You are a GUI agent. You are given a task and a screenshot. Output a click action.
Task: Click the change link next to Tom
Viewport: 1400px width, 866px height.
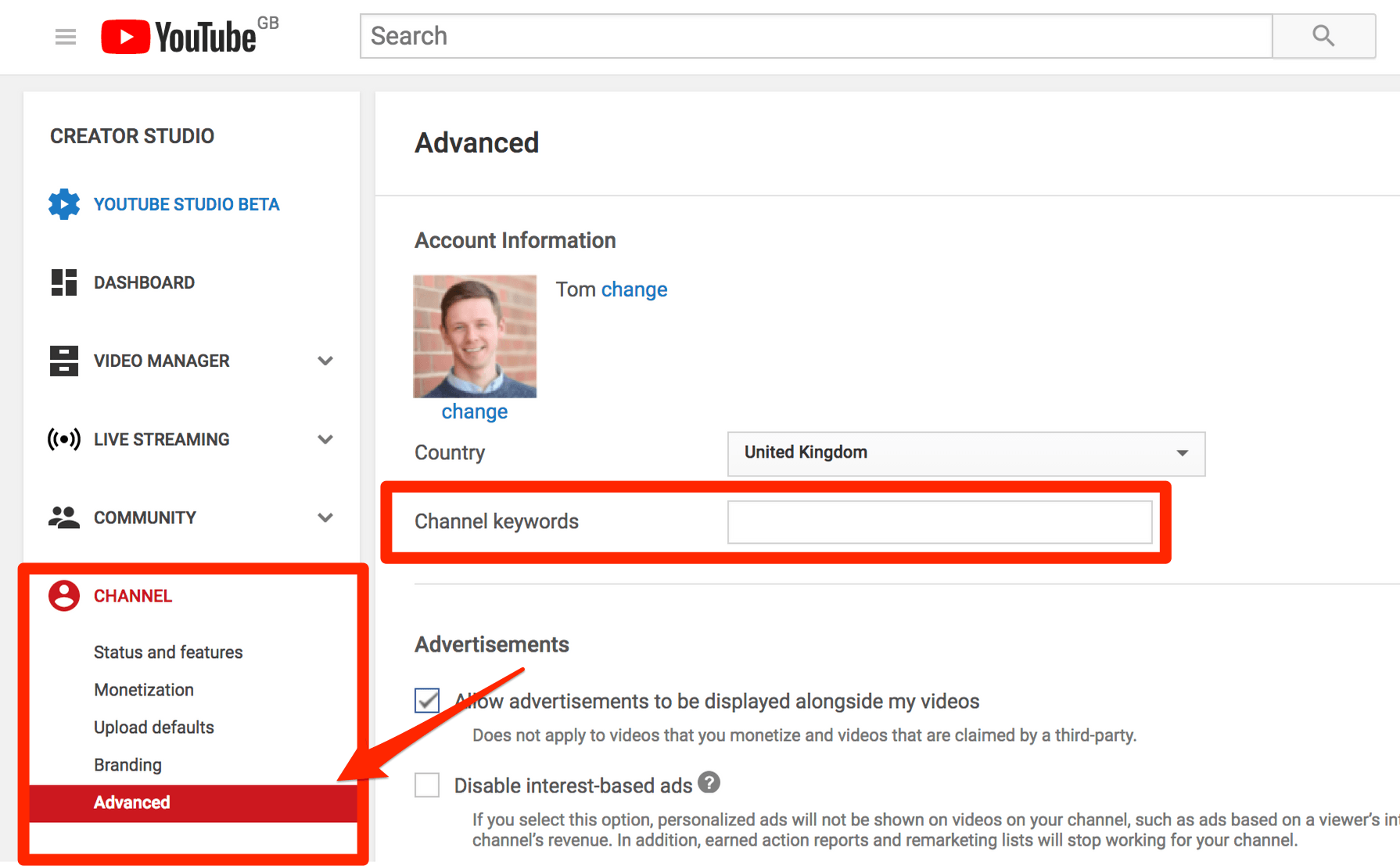click(x=634, y=289)
